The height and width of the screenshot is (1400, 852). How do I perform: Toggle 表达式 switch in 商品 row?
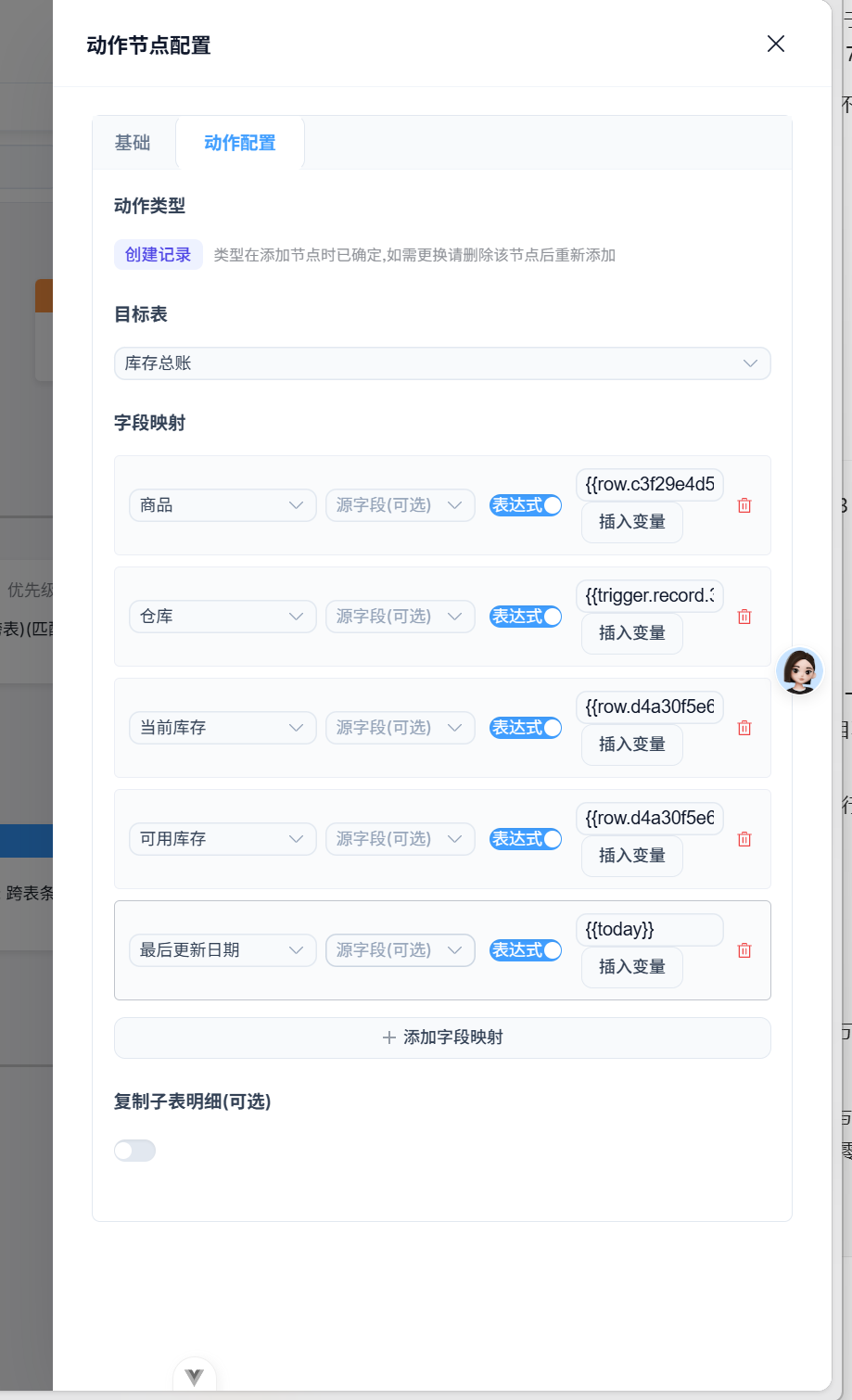click(x=526, y=505)
